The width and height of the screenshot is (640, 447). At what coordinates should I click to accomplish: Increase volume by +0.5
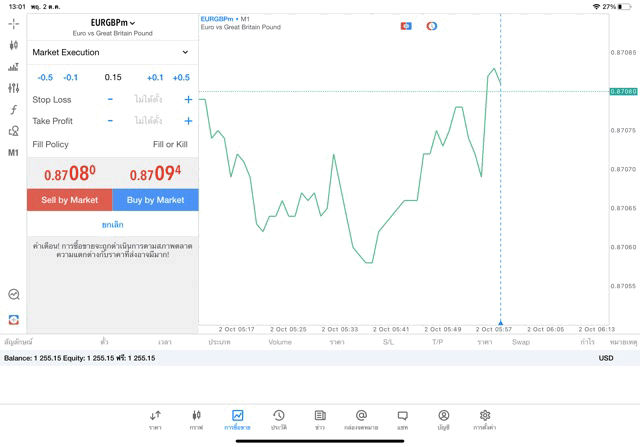[181, 77]
